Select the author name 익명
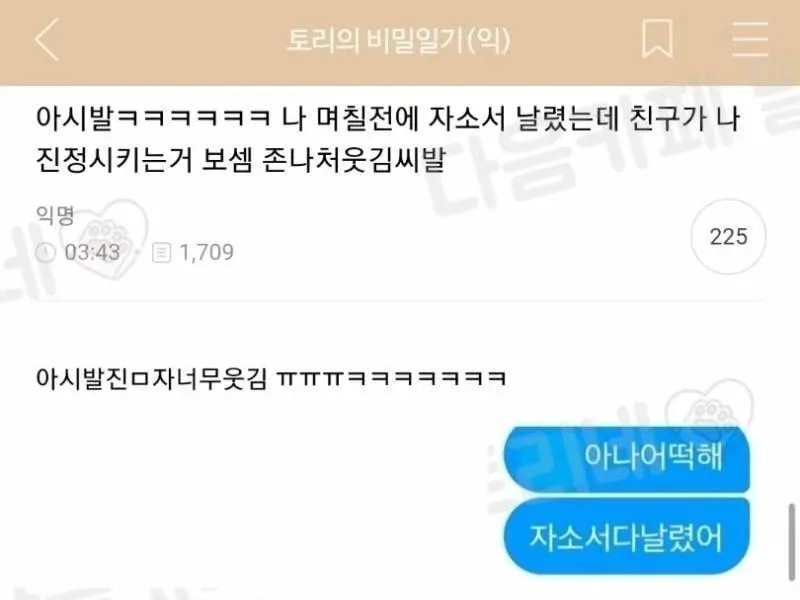800x600 pixels. (x=55, y=215)
